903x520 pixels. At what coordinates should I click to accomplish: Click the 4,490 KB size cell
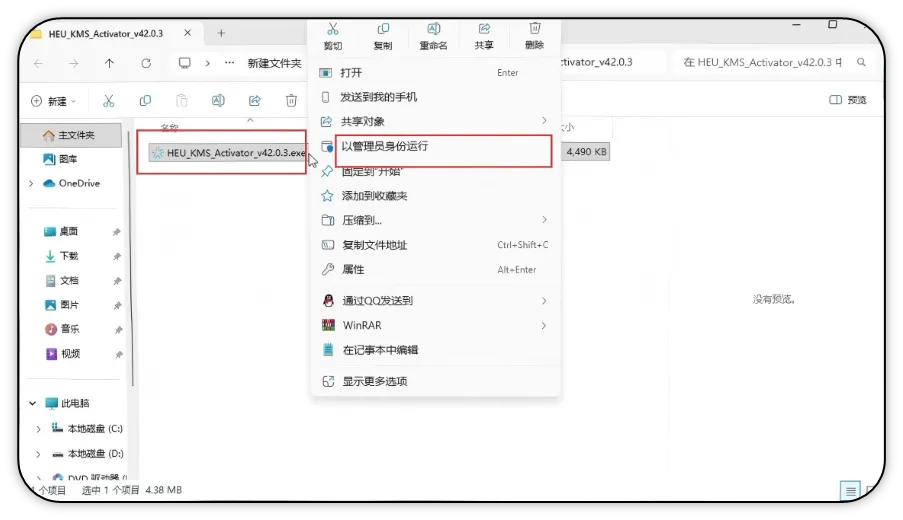[586, 152]
